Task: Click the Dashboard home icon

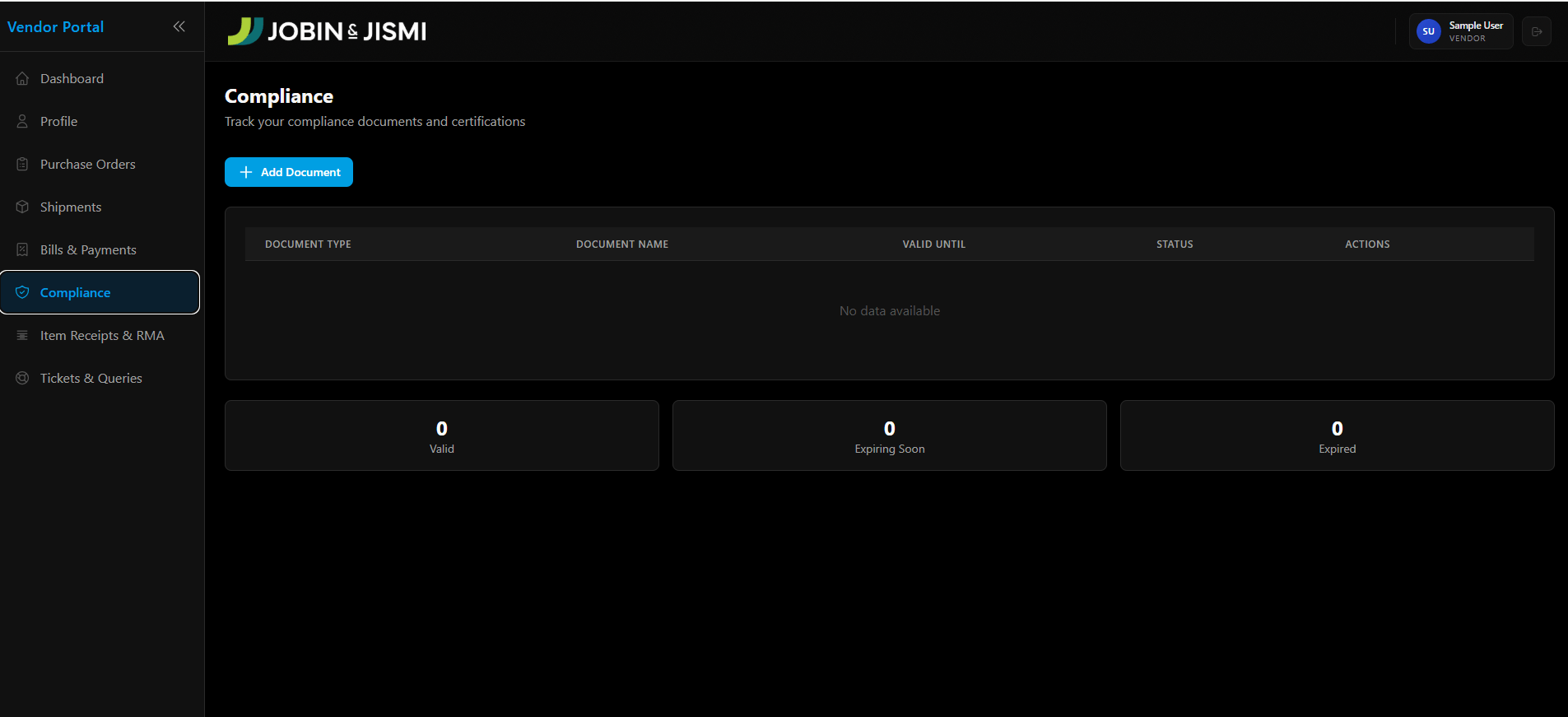Action: tap(22, 79)
